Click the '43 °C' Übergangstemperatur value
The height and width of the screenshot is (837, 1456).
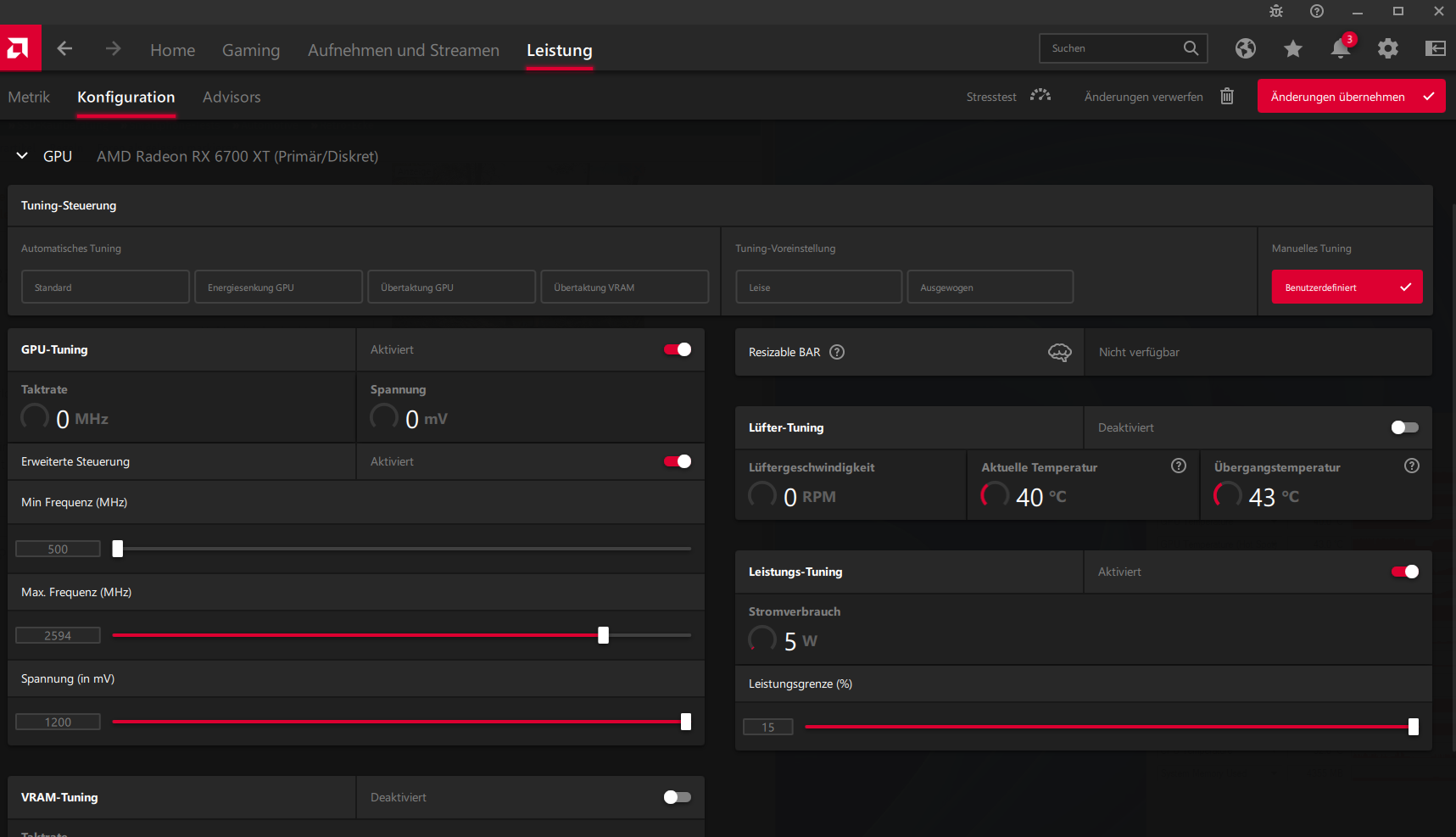[x=1274, y=497]
